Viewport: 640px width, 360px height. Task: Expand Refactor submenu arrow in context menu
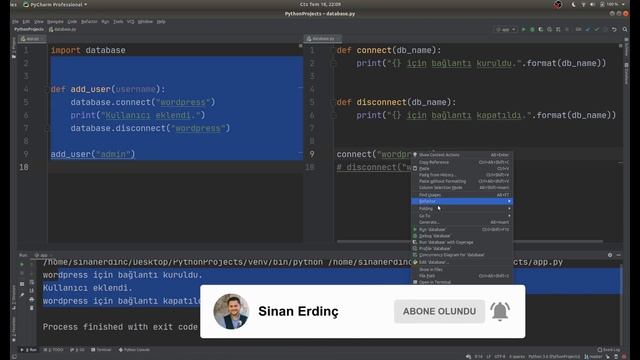pos(509,201)
